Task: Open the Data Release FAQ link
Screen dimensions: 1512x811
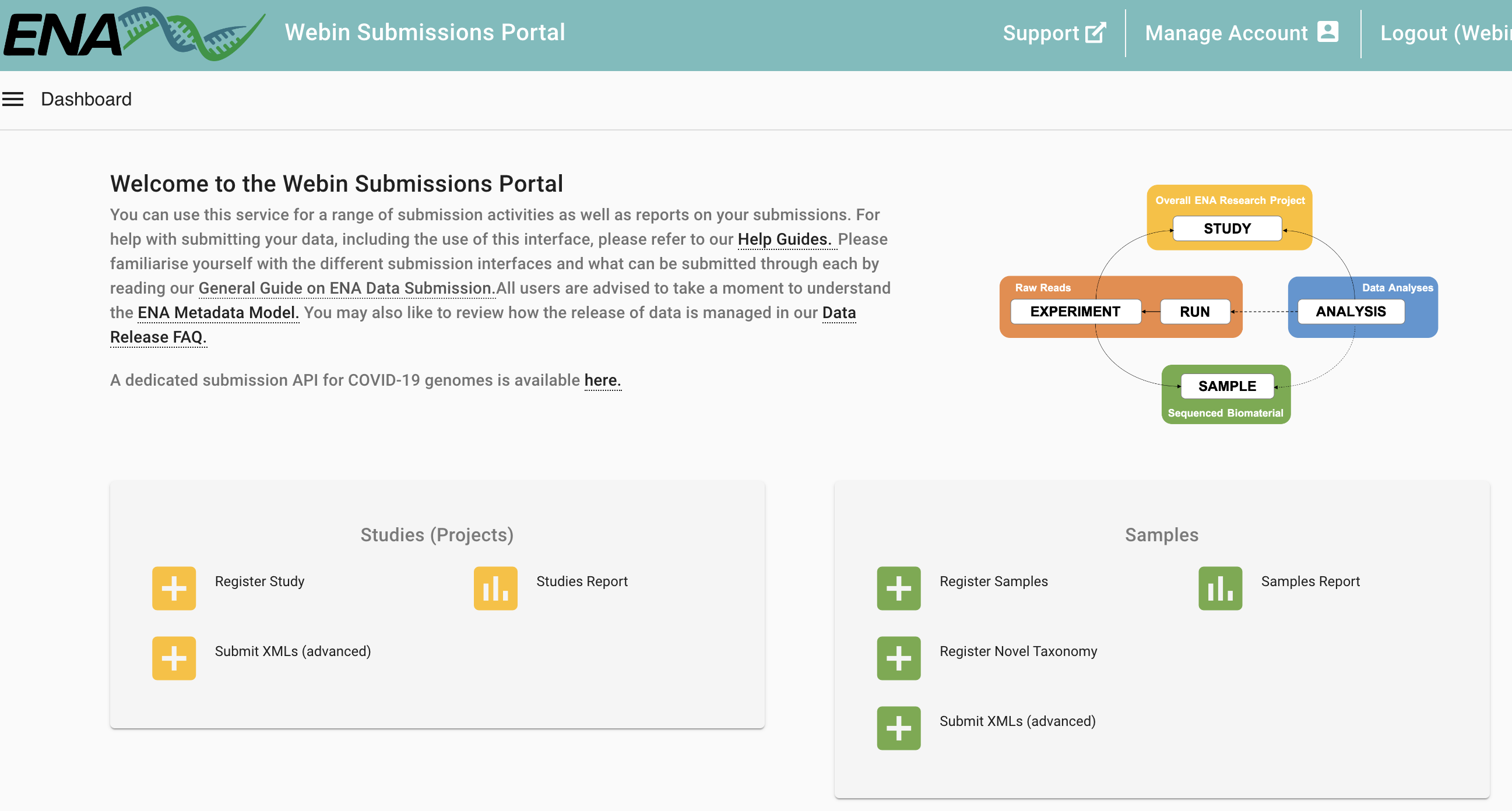Action: coord(158,337)
